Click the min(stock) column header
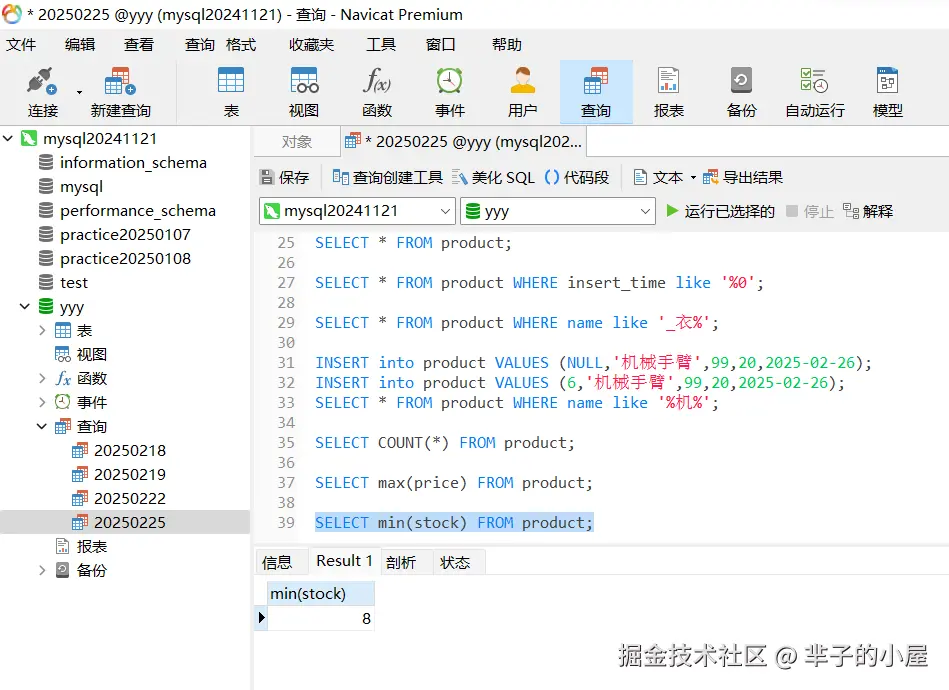Screen dimensions: 949x690 (321, 594)
